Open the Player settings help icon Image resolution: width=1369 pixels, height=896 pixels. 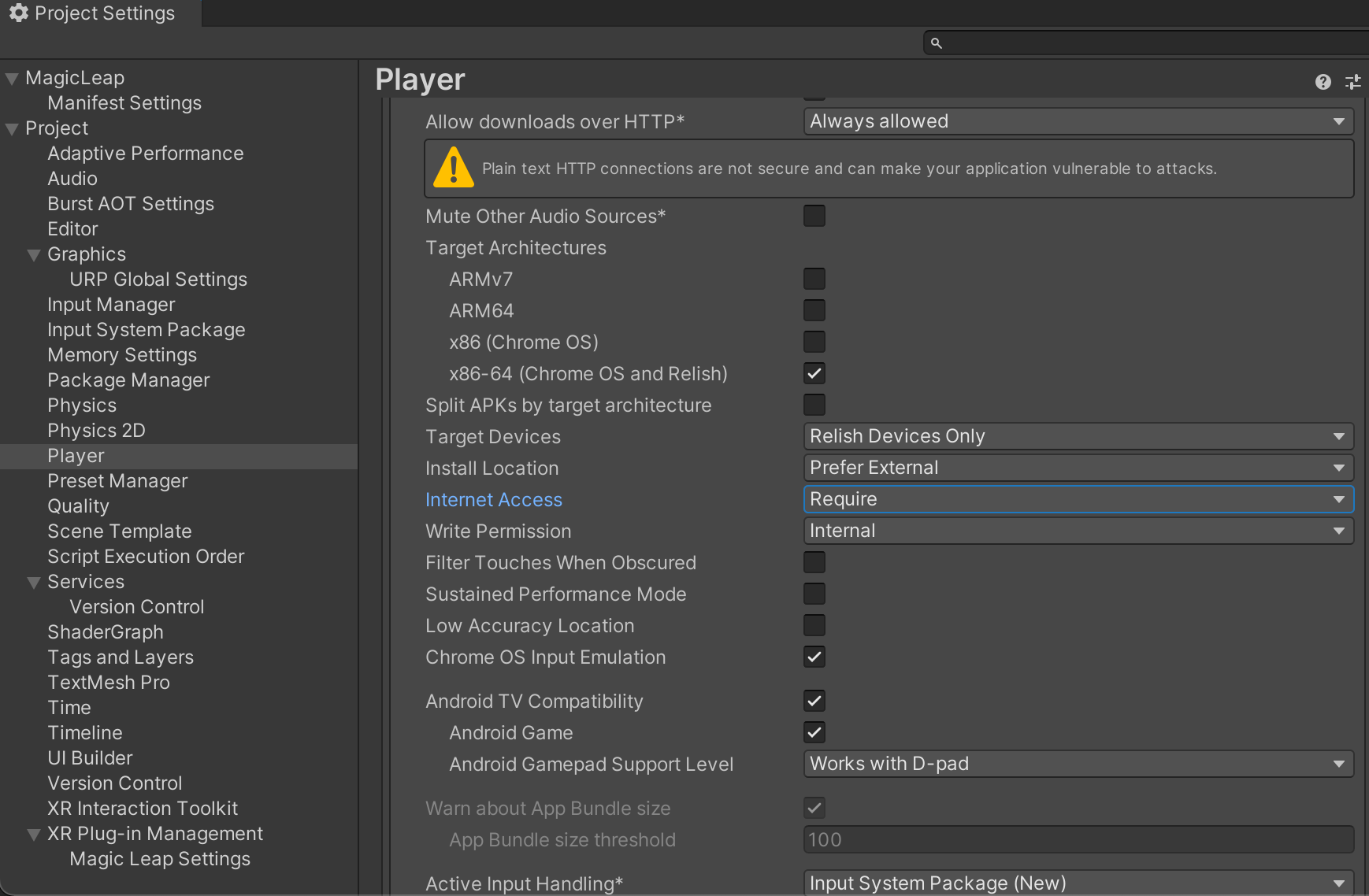(1323, 82)
